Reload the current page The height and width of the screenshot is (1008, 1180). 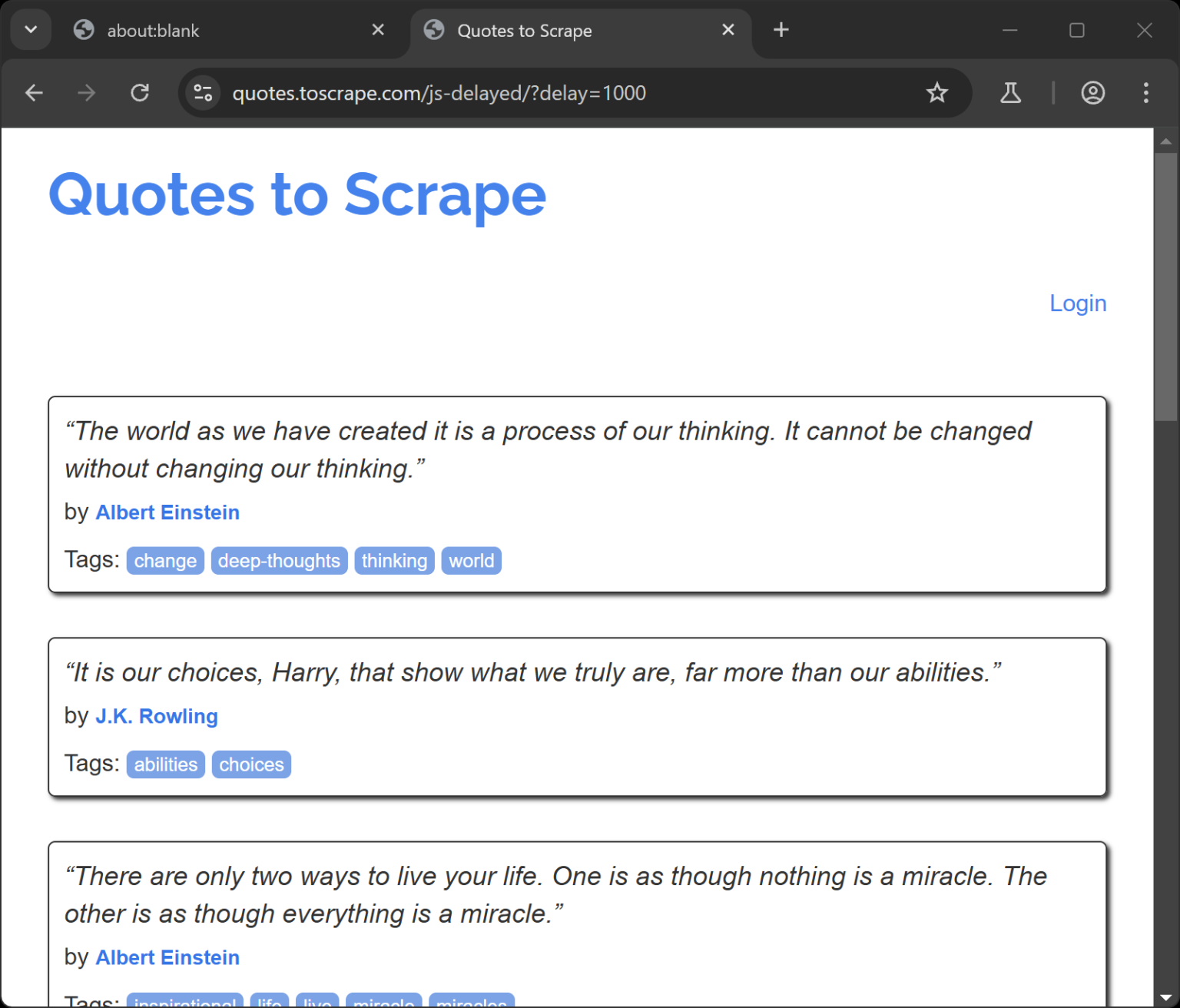coord(140,93)
